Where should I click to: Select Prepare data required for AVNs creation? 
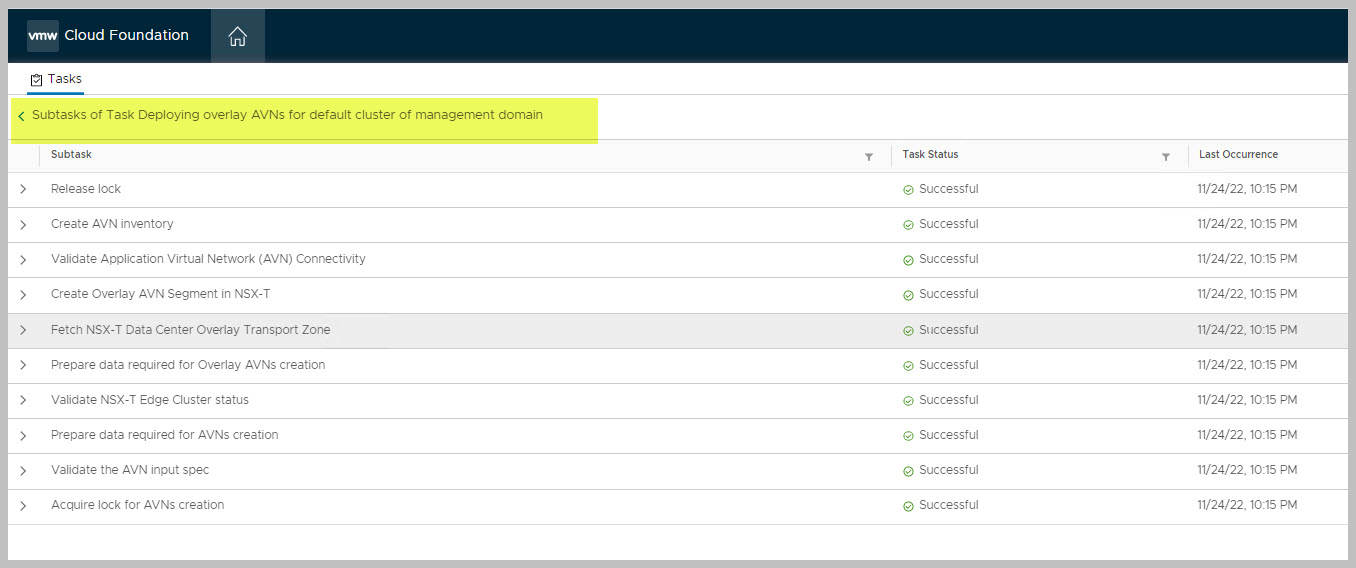point(164,435)
